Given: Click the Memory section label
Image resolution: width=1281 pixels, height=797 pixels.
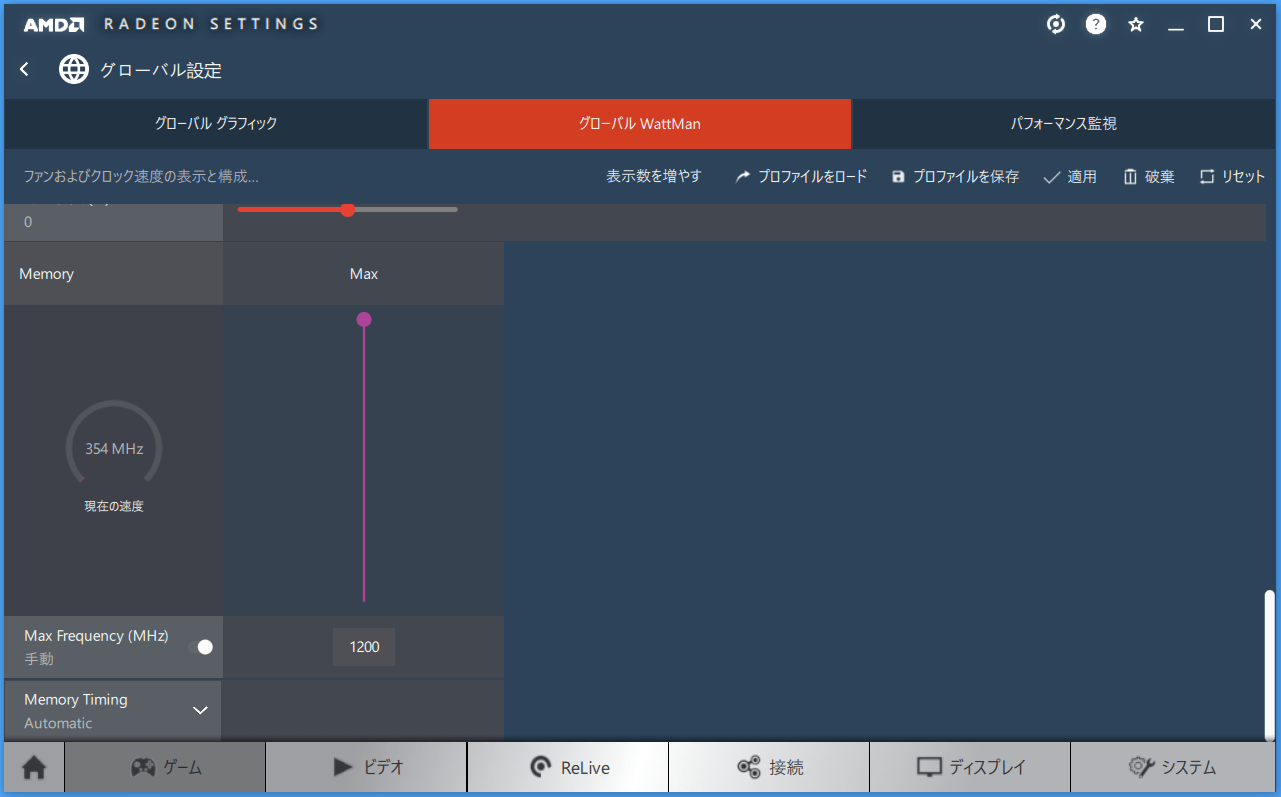Looking at the screenshot, I should [x=47, y=274].
